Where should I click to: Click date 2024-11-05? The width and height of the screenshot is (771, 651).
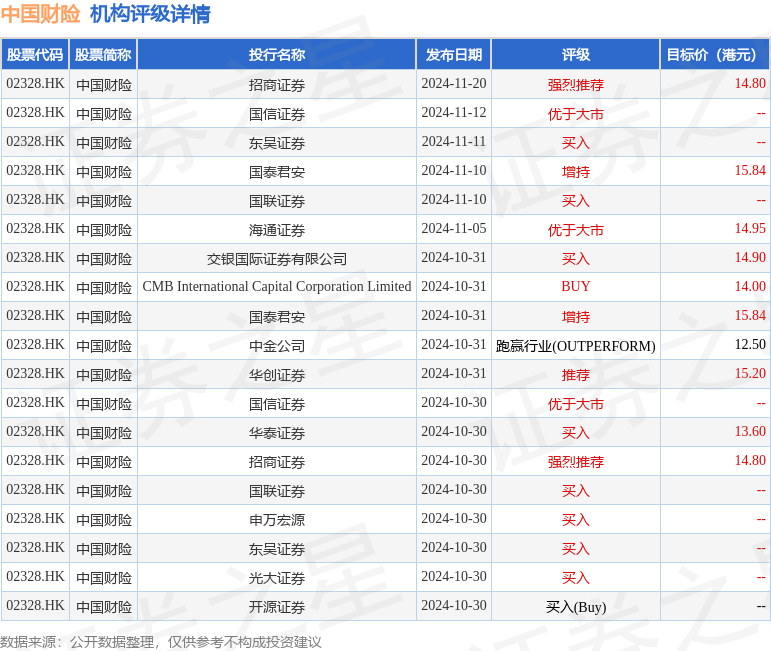coord(454,229)
